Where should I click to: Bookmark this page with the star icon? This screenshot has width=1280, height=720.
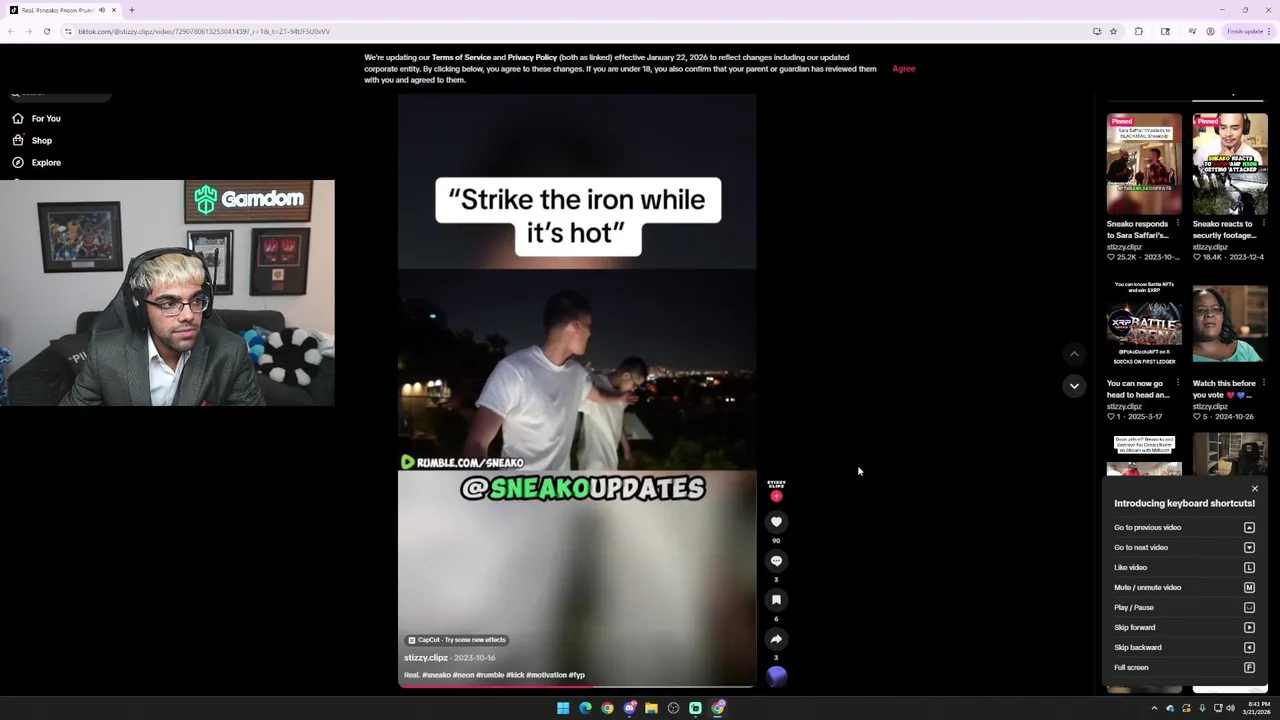pyautogui.click(x=1113, y=31)
